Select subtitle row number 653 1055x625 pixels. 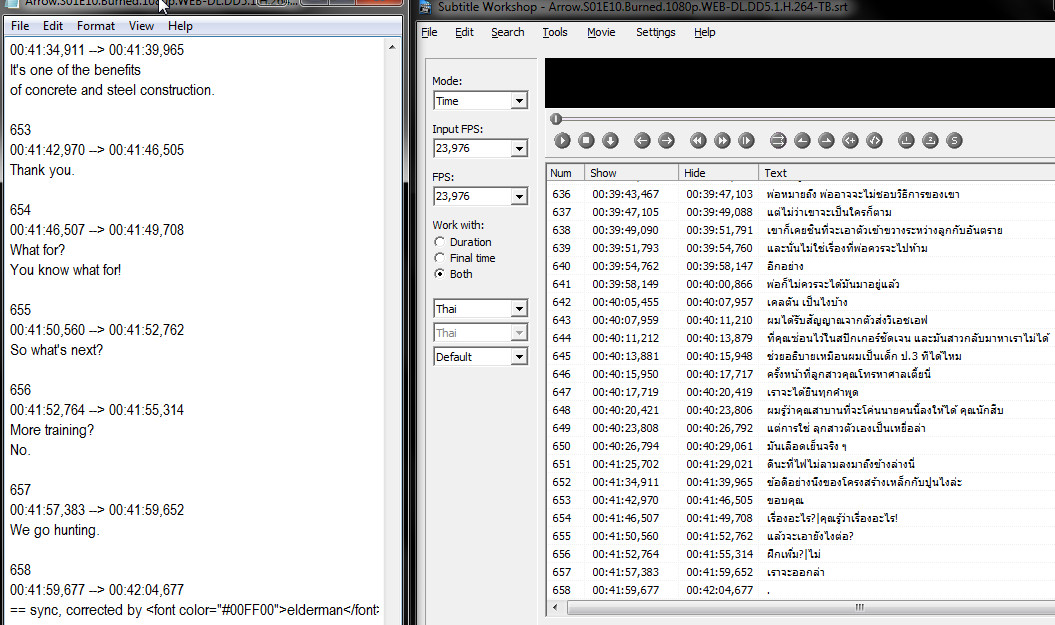click(561, 501)
